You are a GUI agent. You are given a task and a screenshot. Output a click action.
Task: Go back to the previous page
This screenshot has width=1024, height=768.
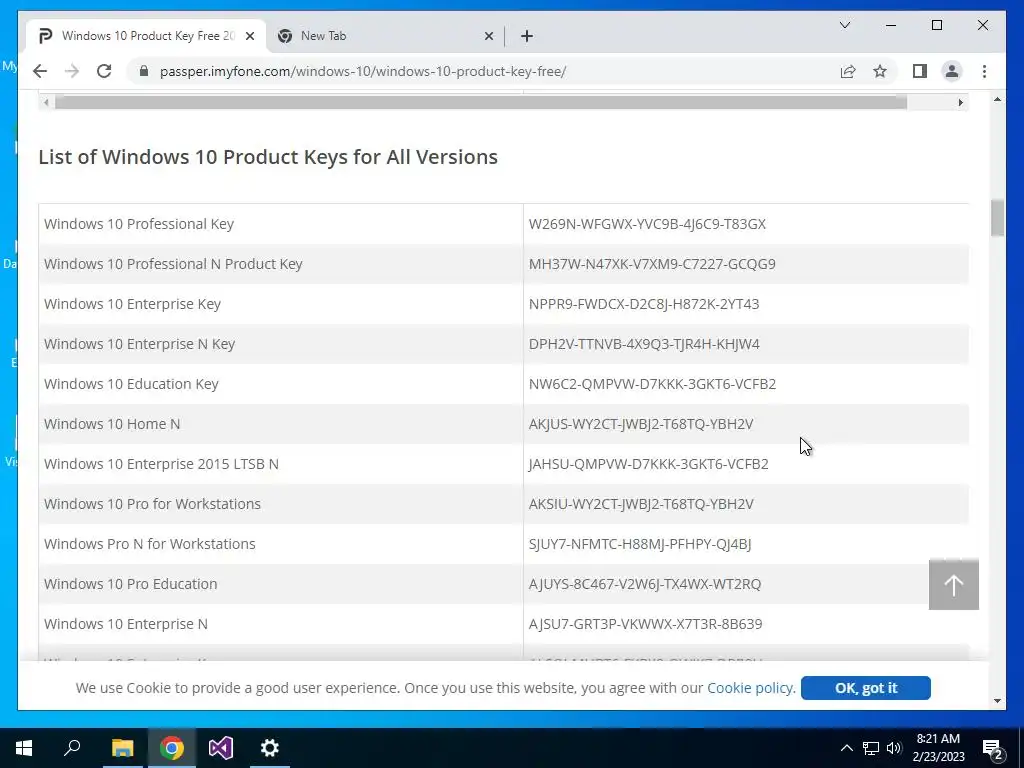click(x=40, y=71)
